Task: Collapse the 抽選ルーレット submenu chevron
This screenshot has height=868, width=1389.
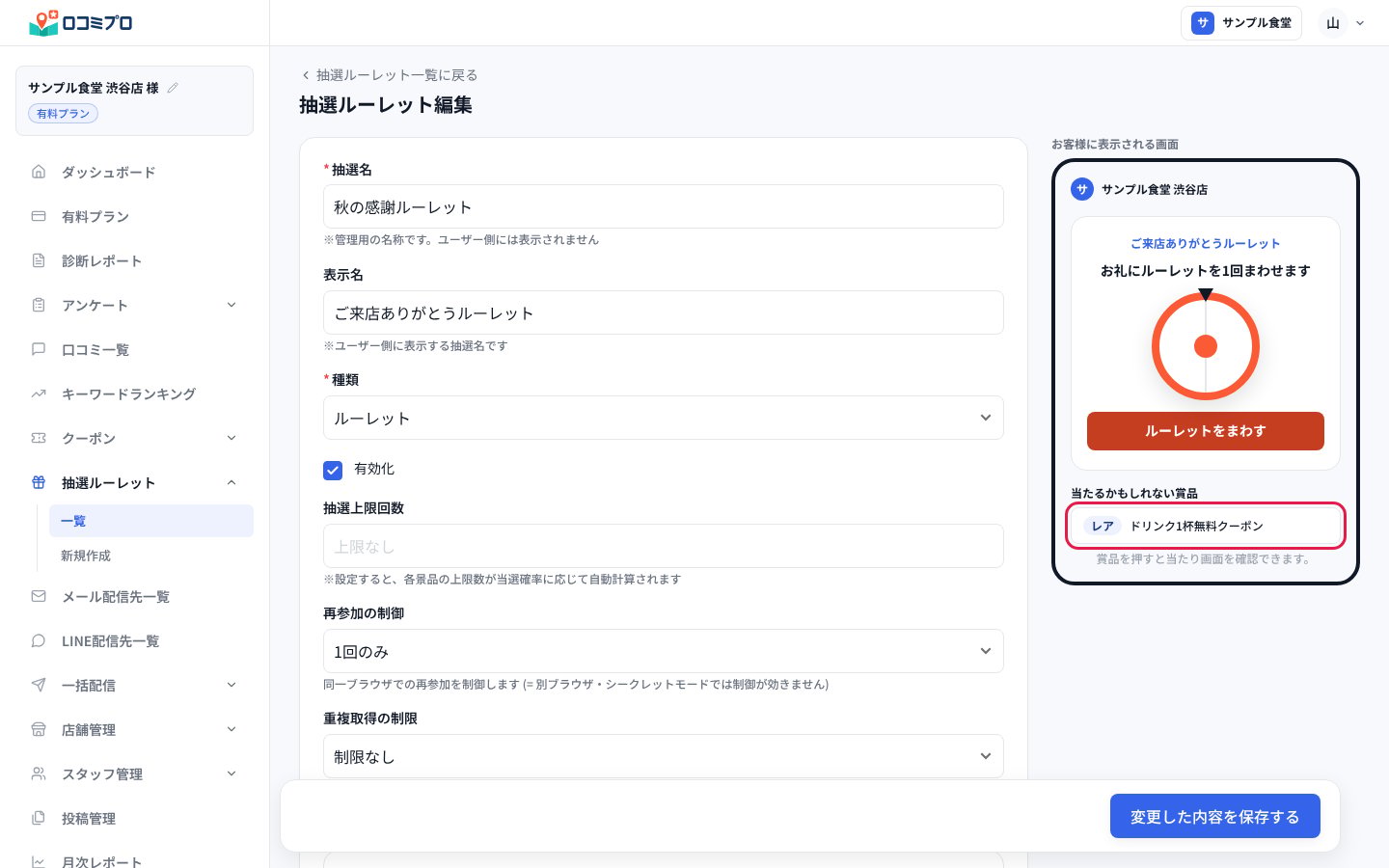Action: 231,482
